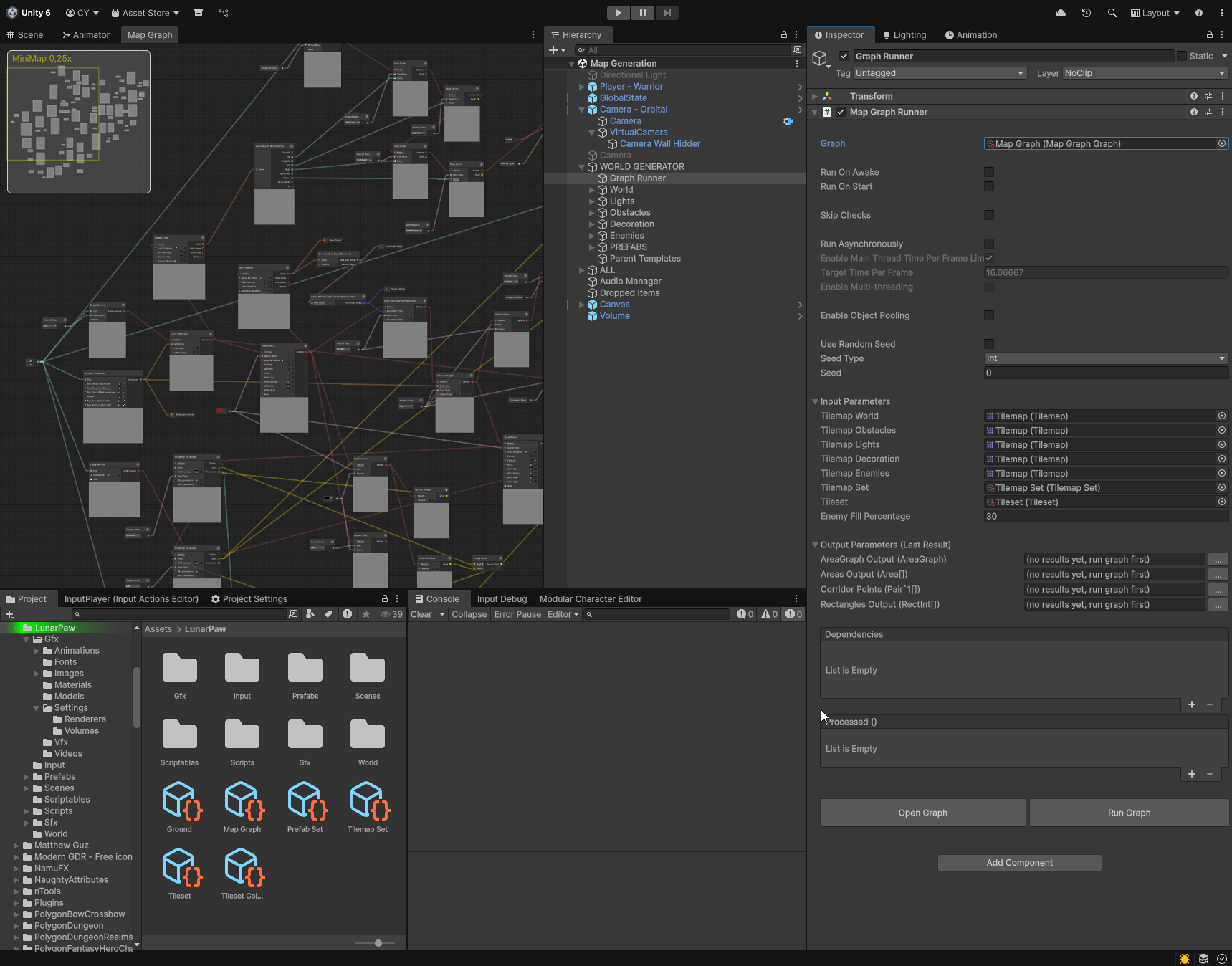Open the undo history icon
The image size is (1232, 966).
click(x=1087, y=13)
